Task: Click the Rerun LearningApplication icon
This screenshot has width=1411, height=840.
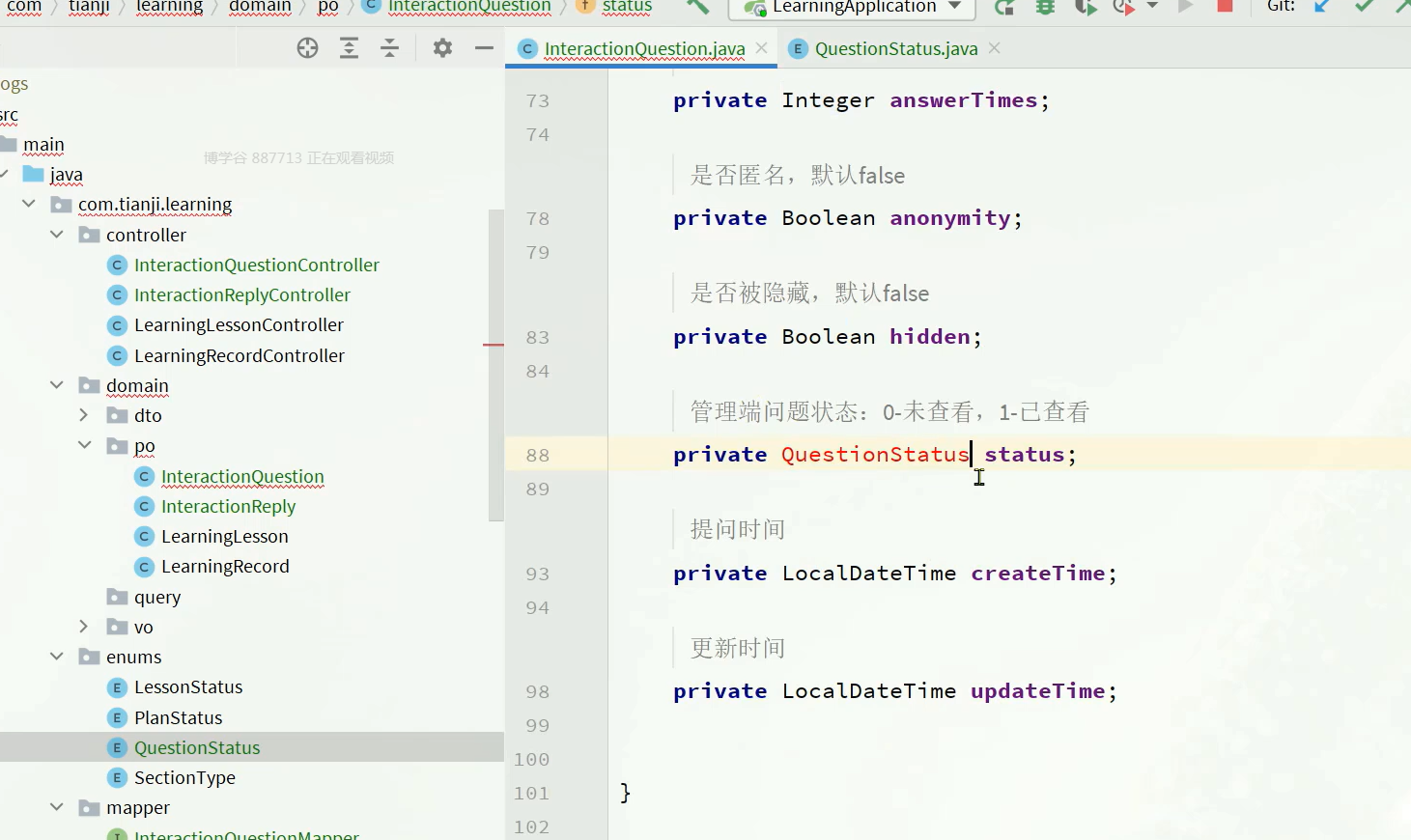Action: pyautogui.click(x=1004, y=7)
